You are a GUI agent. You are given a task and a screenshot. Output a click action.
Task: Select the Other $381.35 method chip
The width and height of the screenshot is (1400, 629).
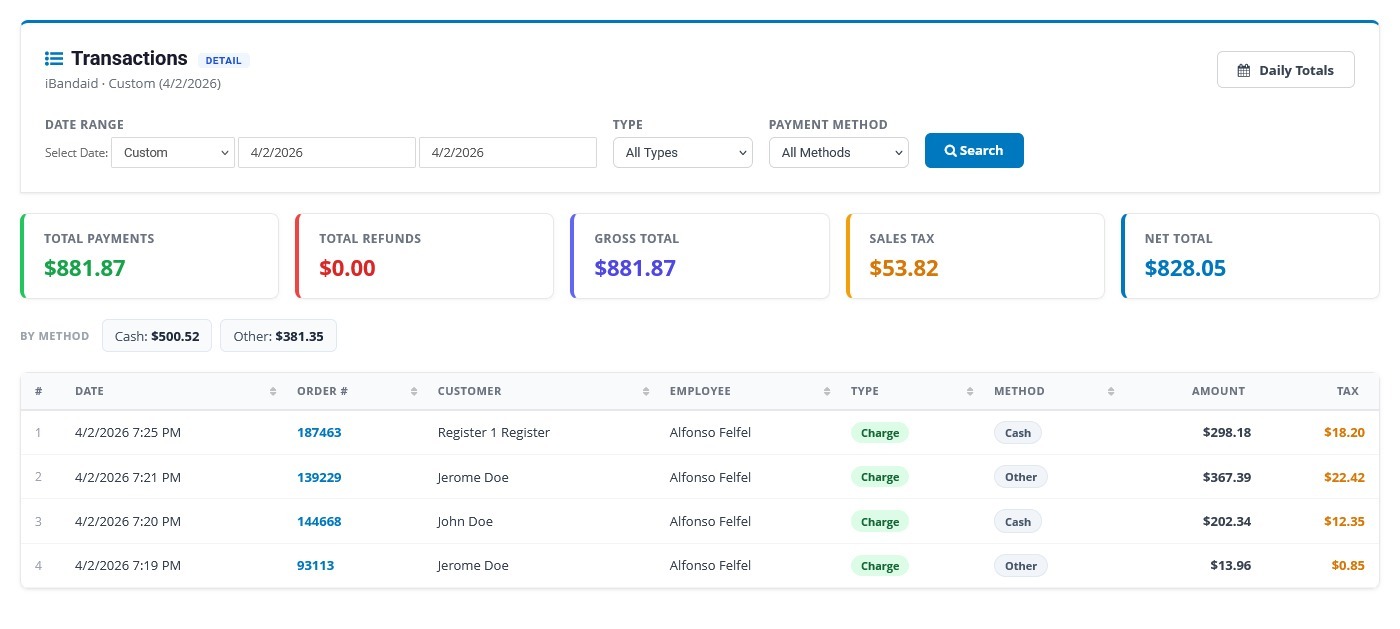click(278, 336)
